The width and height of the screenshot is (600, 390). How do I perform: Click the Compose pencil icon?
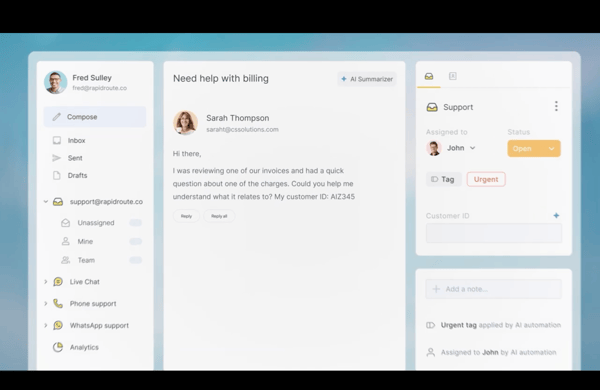coord(57,117)
